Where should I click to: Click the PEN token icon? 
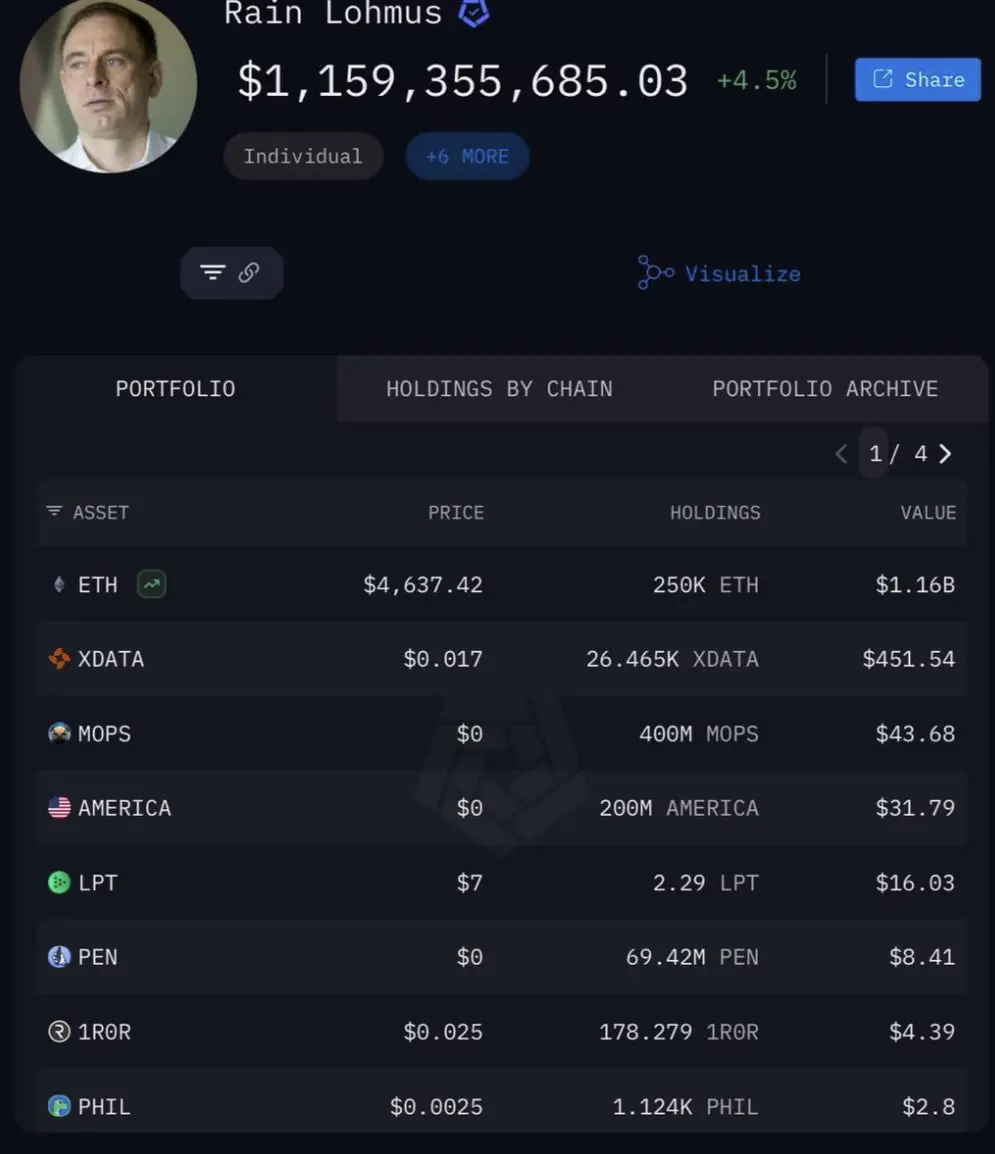(x=59, y=957)
